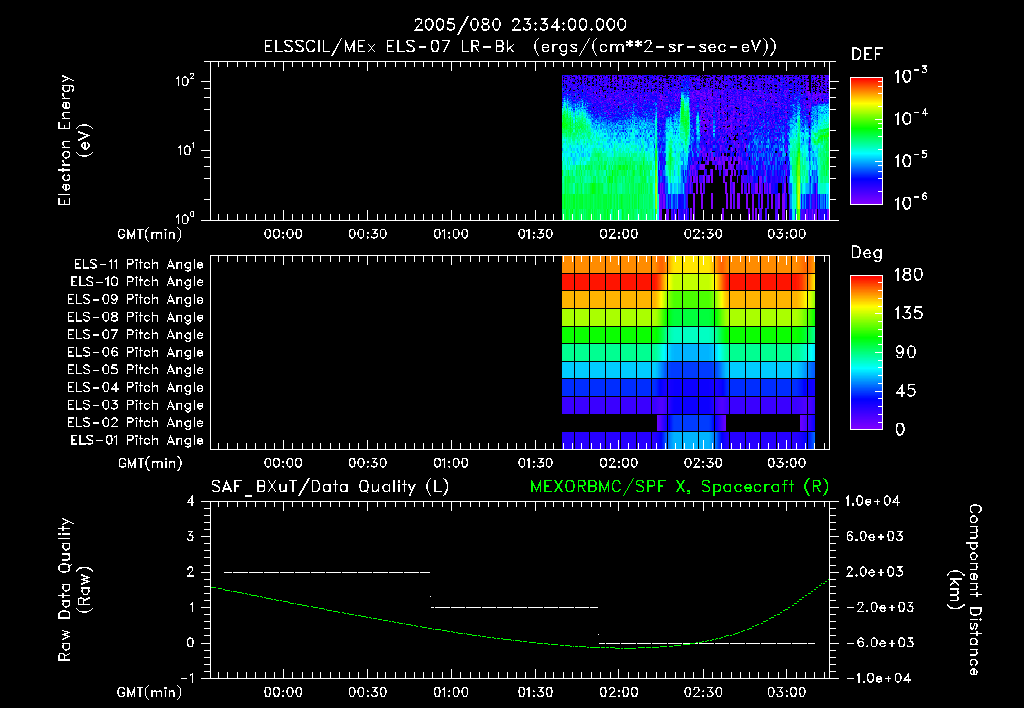The image size is (1024, 708).
Task: Select the 'ELS-07 Pitch Angle' row label
Action: pos(135,335)
